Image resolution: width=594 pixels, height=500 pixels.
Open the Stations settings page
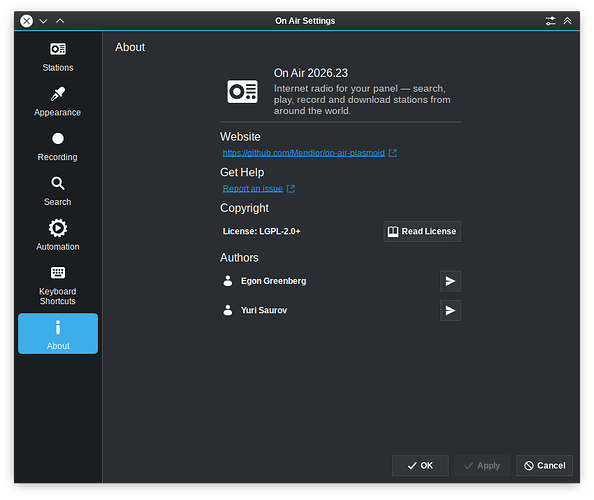click(x=58, y=57)
